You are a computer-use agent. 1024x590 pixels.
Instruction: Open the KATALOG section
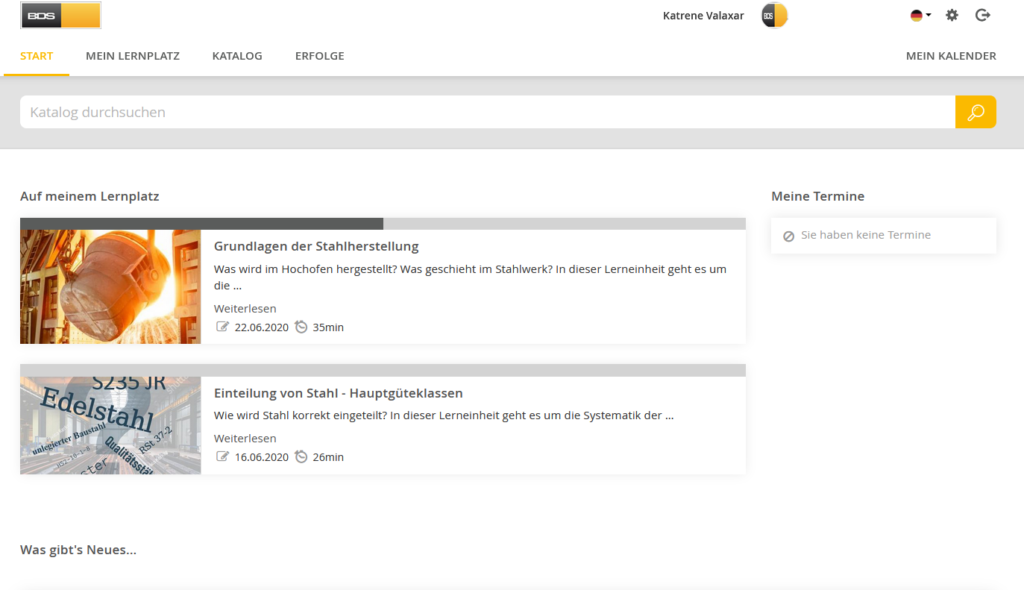[x=237, y=56]
